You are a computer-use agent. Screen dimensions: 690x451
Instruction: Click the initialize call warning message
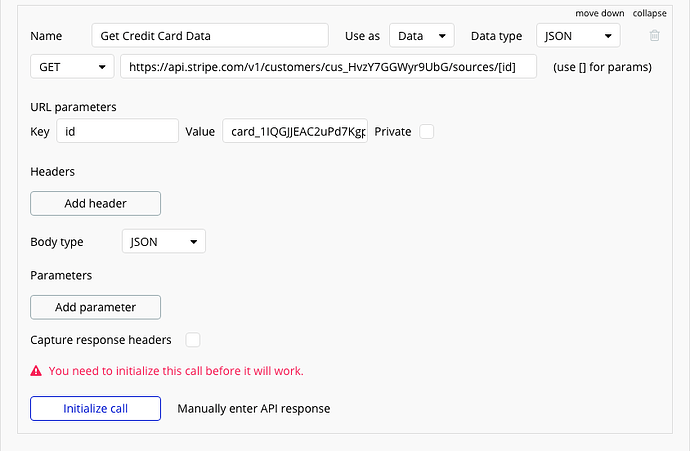point(176,371)
